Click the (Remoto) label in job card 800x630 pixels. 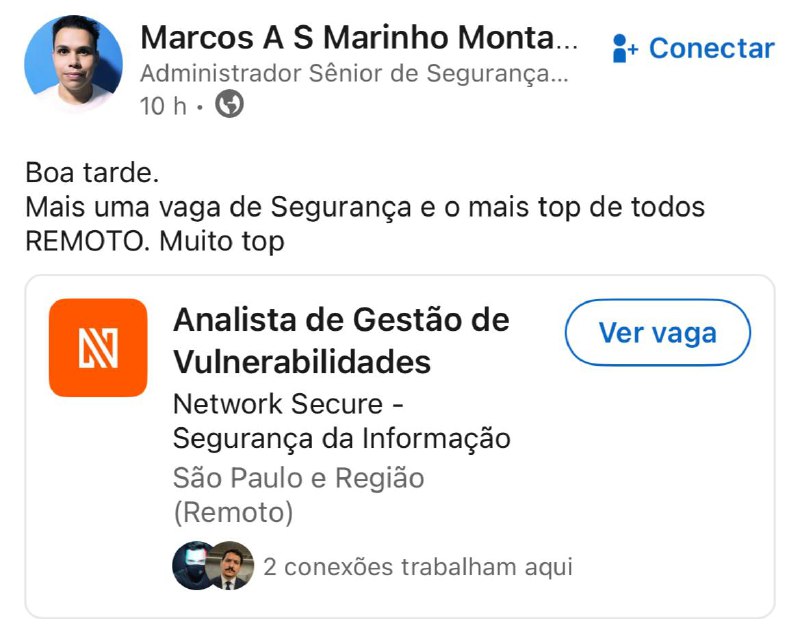233,513
